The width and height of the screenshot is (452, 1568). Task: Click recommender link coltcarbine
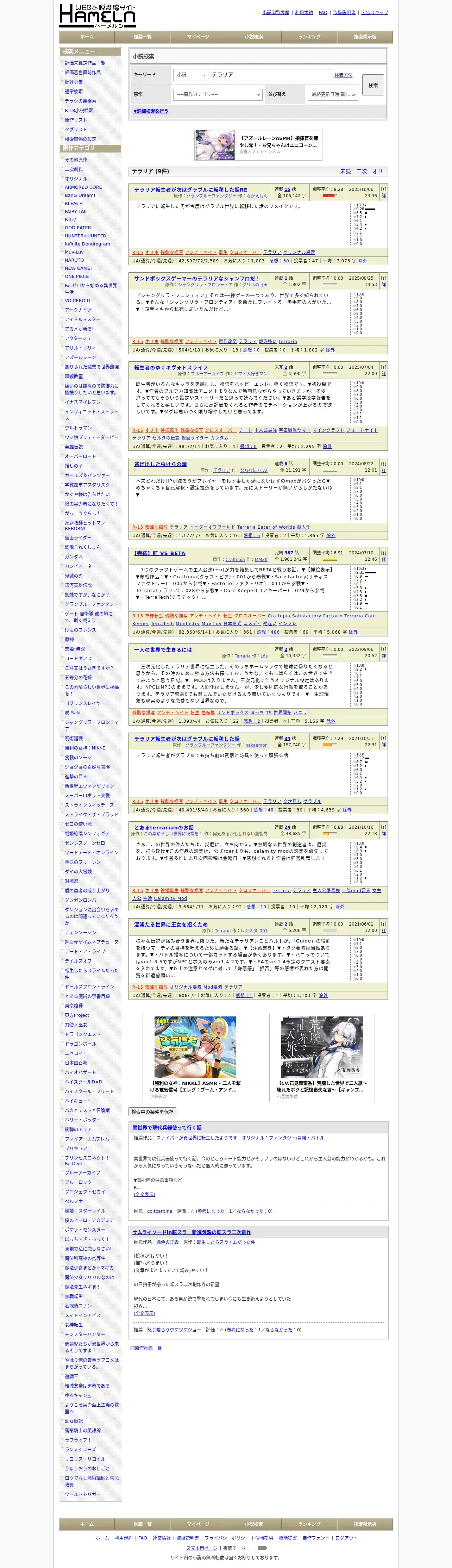tap(159, 1211)
